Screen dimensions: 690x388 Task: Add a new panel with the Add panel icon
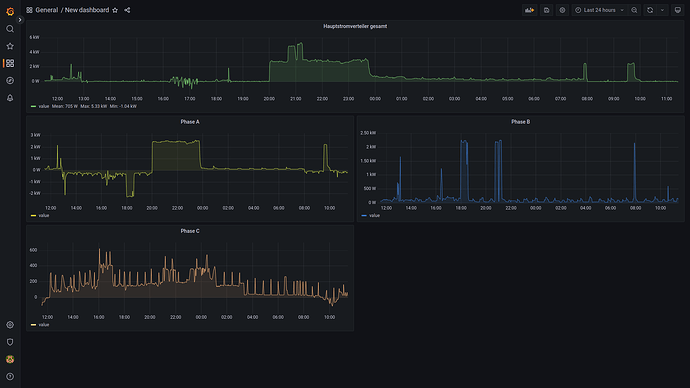coord(530,10)
